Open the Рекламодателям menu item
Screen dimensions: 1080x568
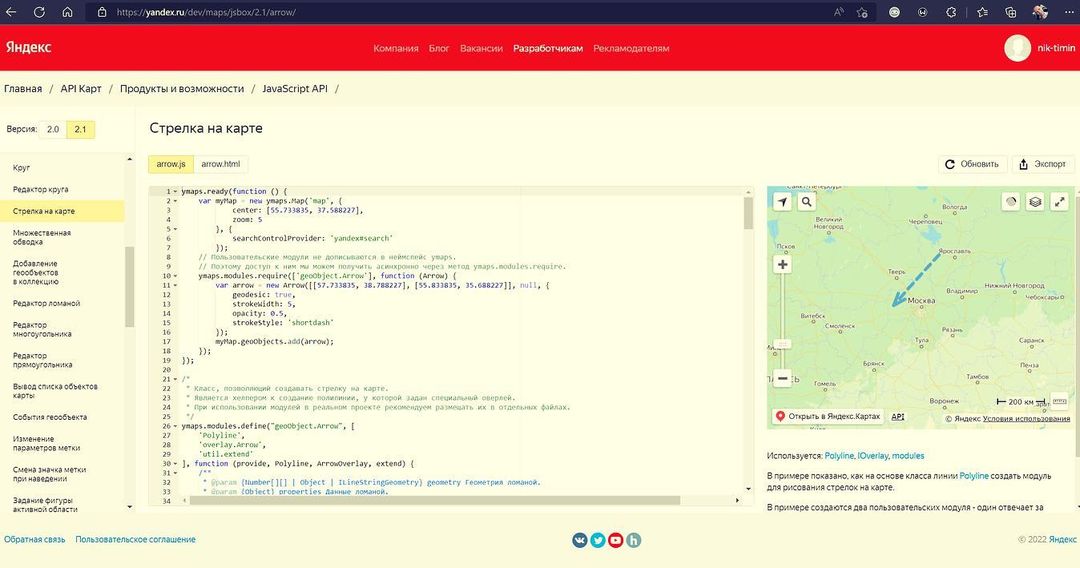631,48
